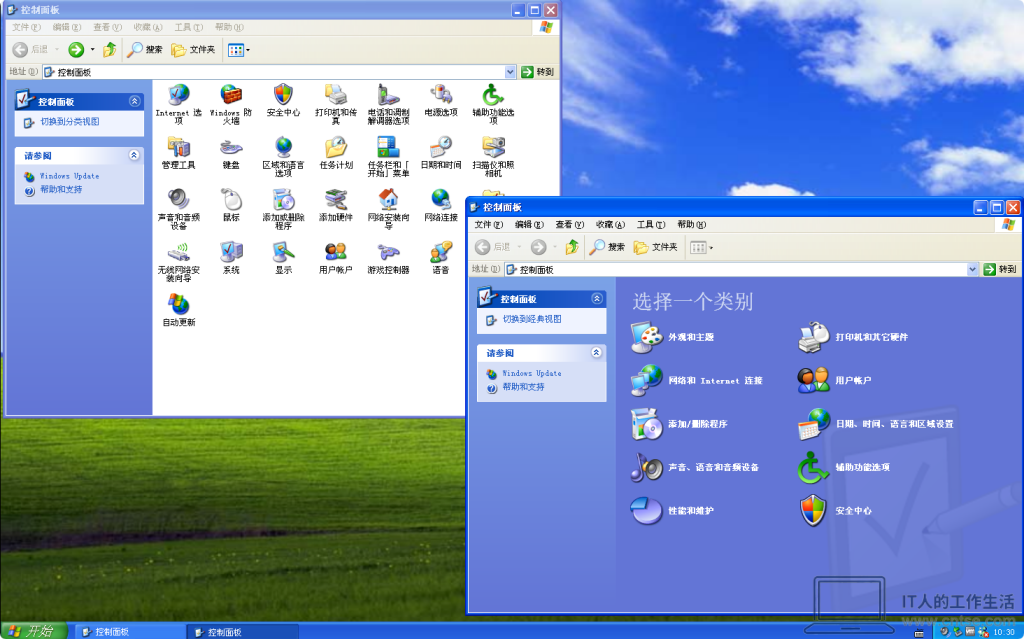This screenshot has width=1024, height=639.
Task: Collapse 请参阅 panel in front window
Action: (596, 352)
